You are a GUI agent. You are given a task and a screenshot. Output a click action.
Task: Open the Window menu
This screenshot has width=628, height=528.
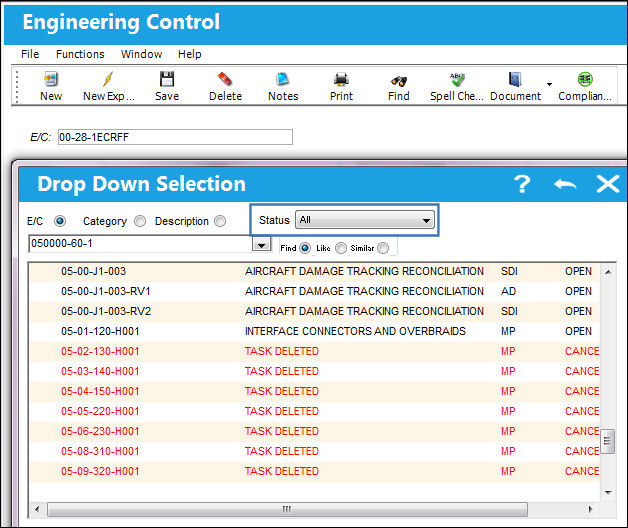click(141, 54)
